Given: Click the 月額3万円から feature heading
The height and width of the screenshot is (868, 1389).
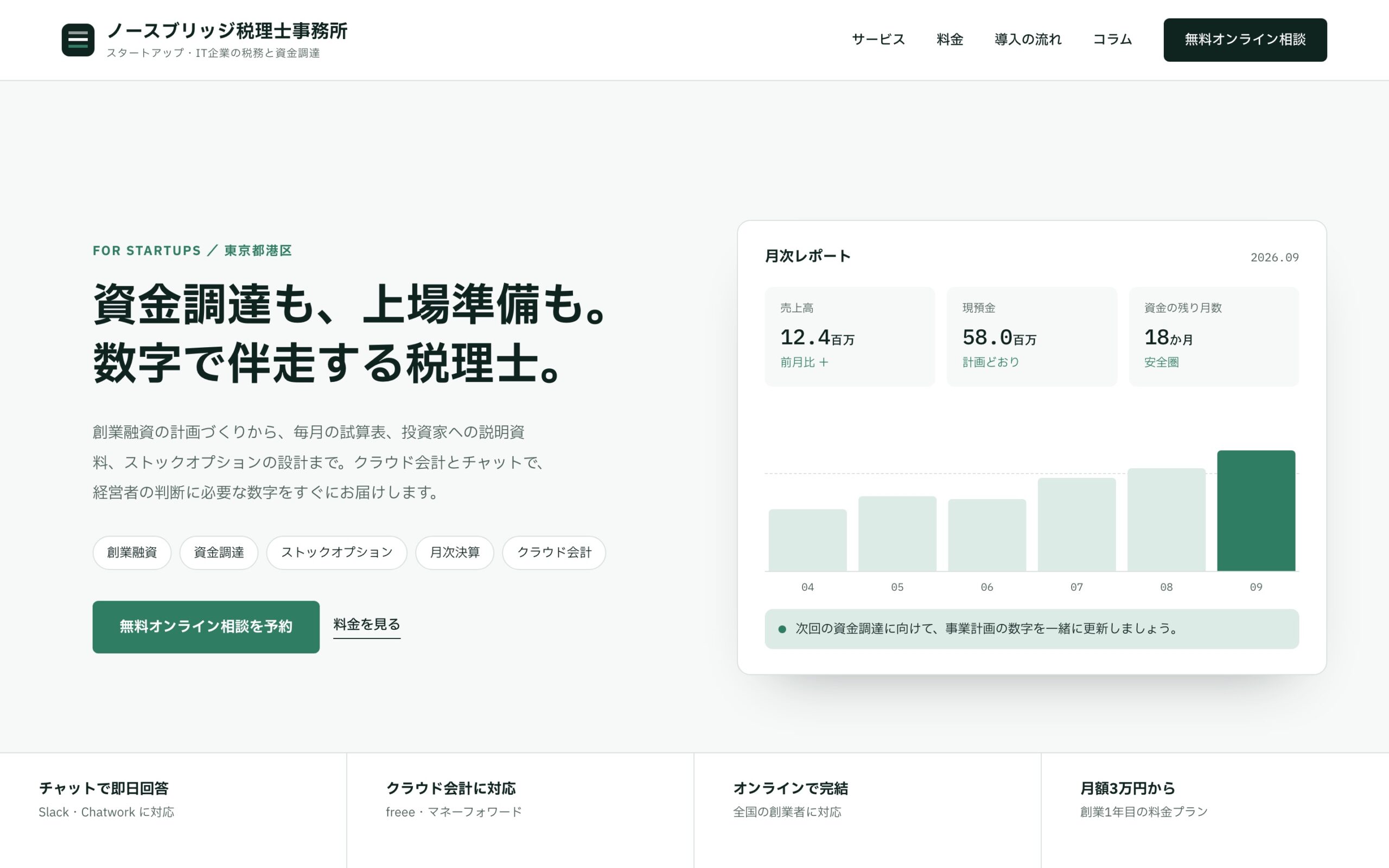Looking at the screenshot, I should click(1128, 788).
